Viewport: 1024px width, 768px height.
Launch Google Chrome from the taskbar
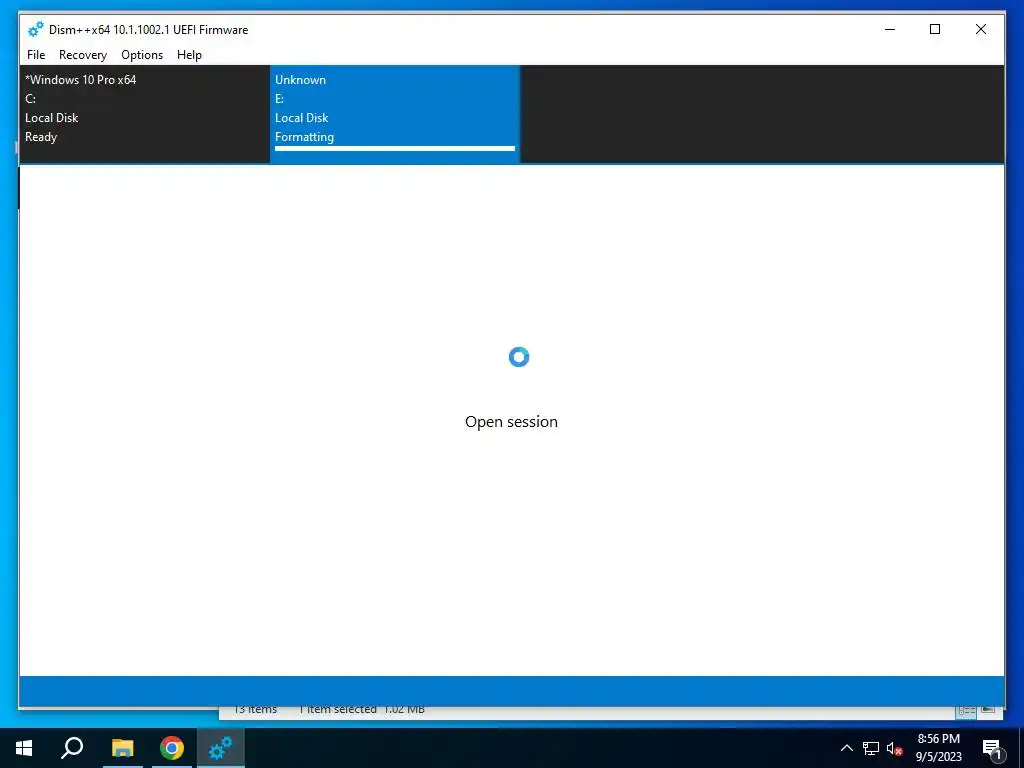172,748
